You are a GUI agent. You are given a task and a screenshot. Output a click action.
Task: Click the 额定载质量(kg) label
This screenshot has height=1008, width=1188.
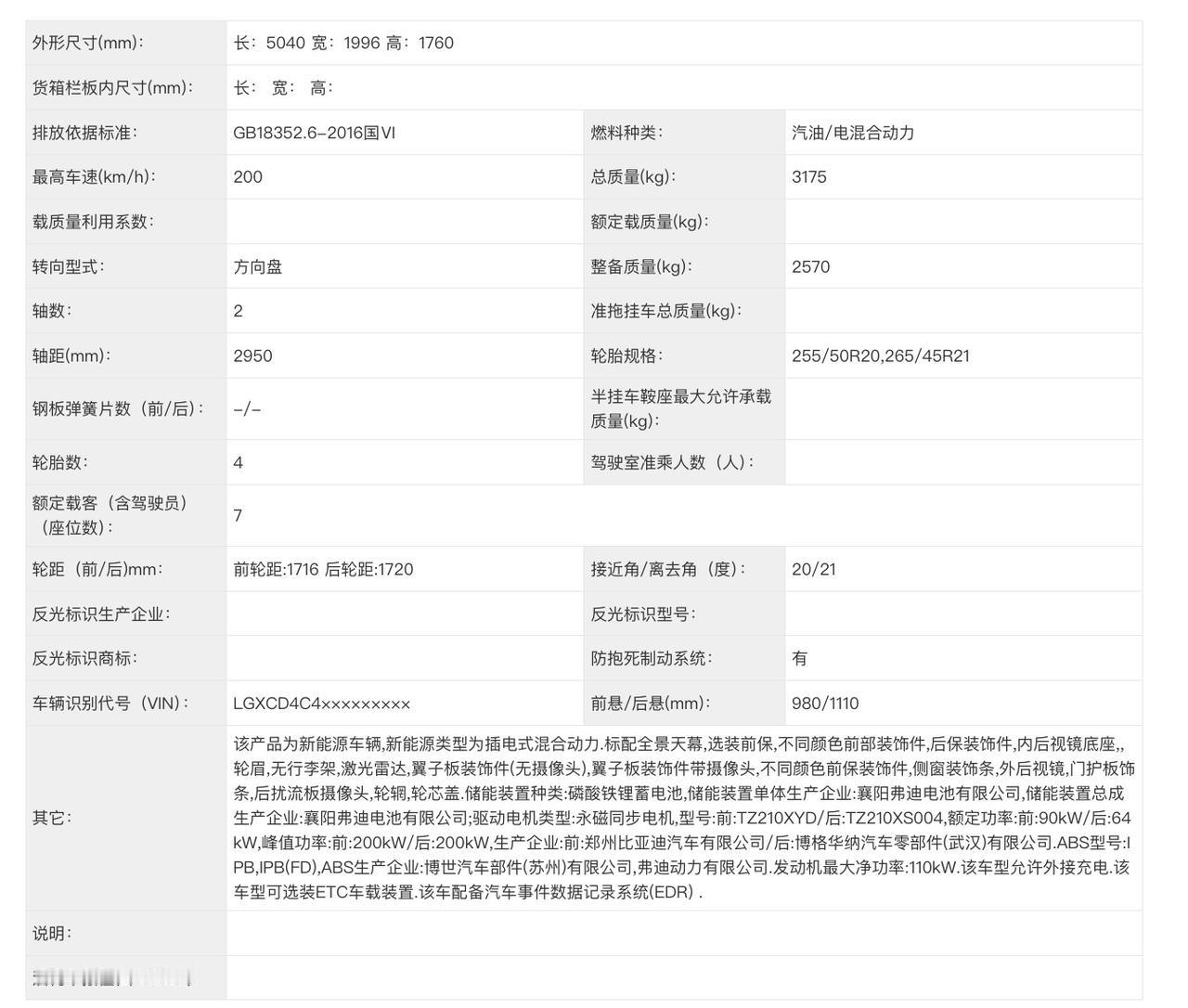[x=650, y=222]
